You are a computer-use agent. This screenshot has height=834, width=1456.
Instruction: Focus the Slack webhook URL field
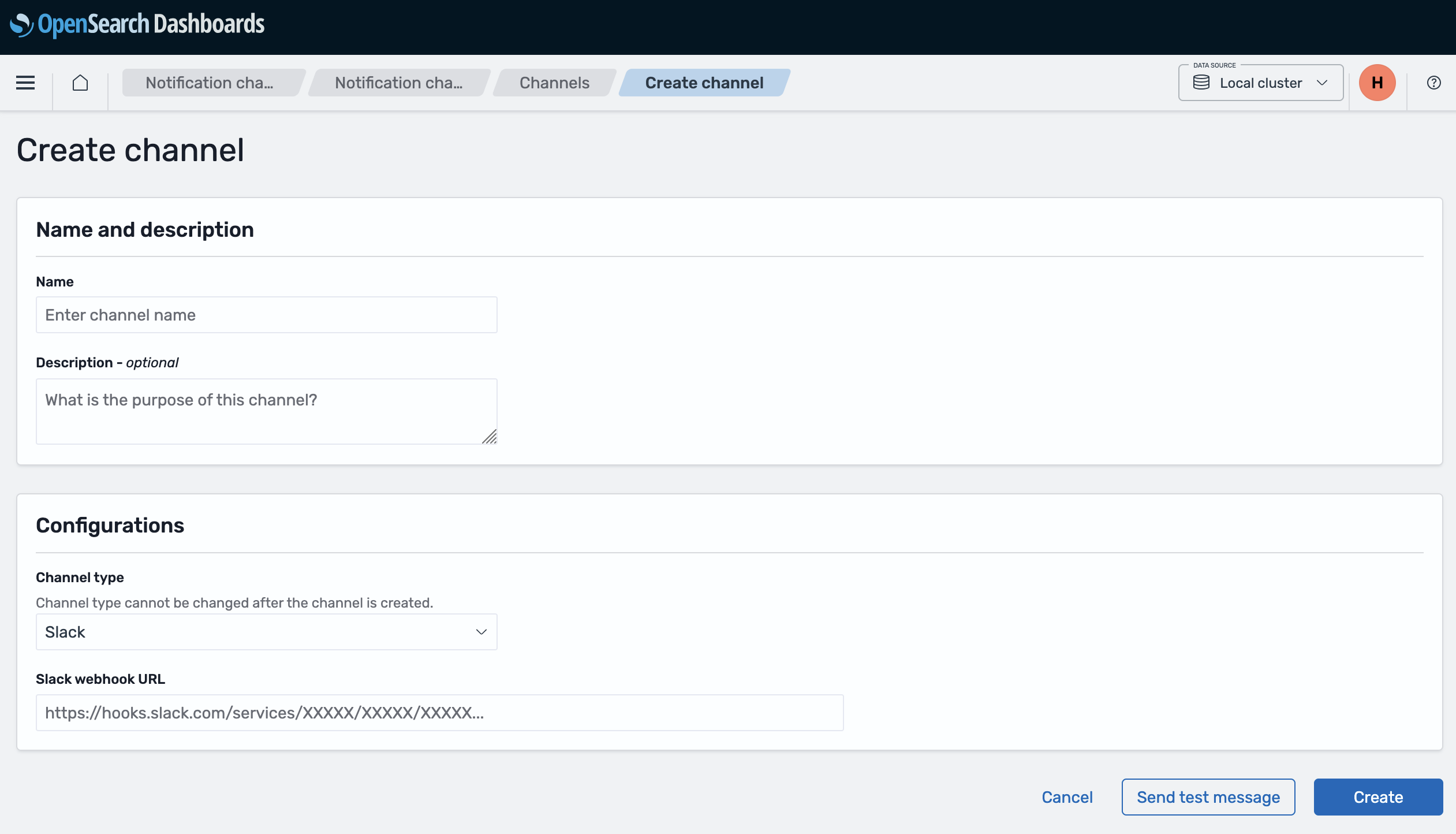pyautogui.click(x=439, y=713)
